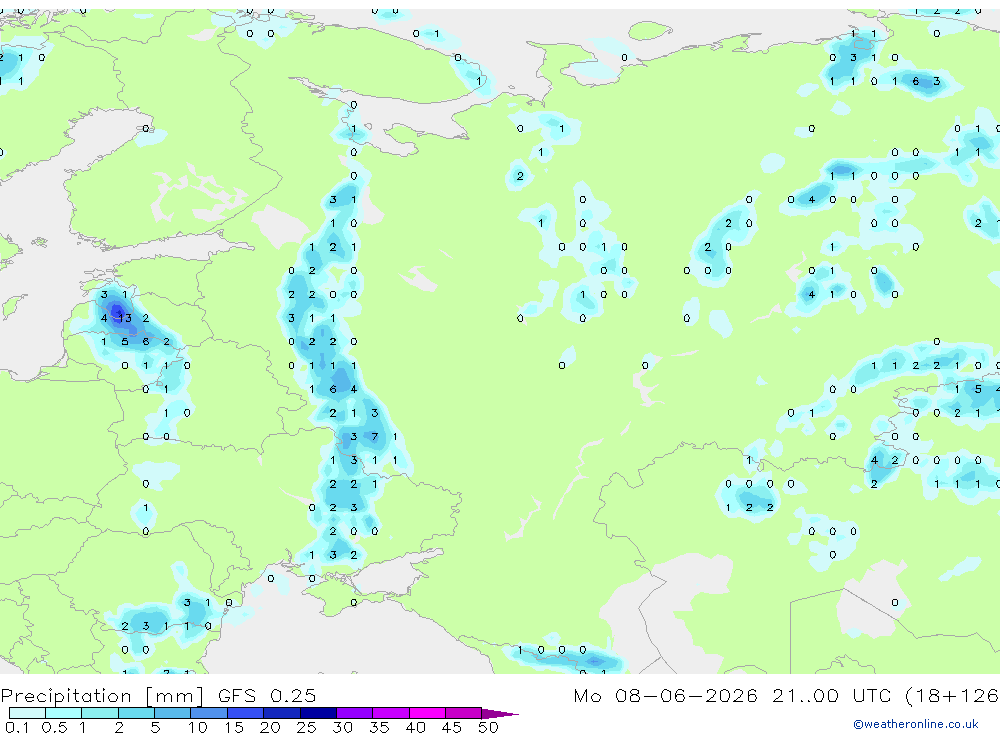
Task: Select the 15–20 mm legend swatch
Action: [246, 713]
